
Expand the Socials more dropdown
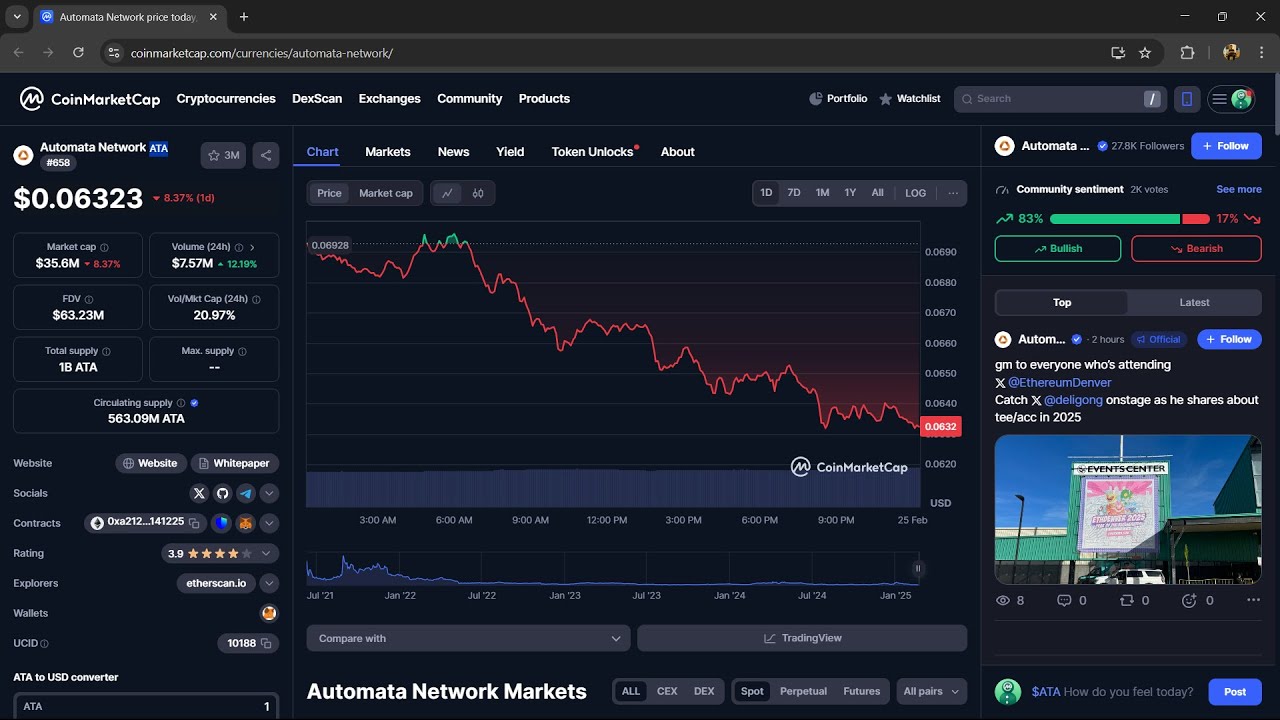pyautogui.click(x=269, y=493)
